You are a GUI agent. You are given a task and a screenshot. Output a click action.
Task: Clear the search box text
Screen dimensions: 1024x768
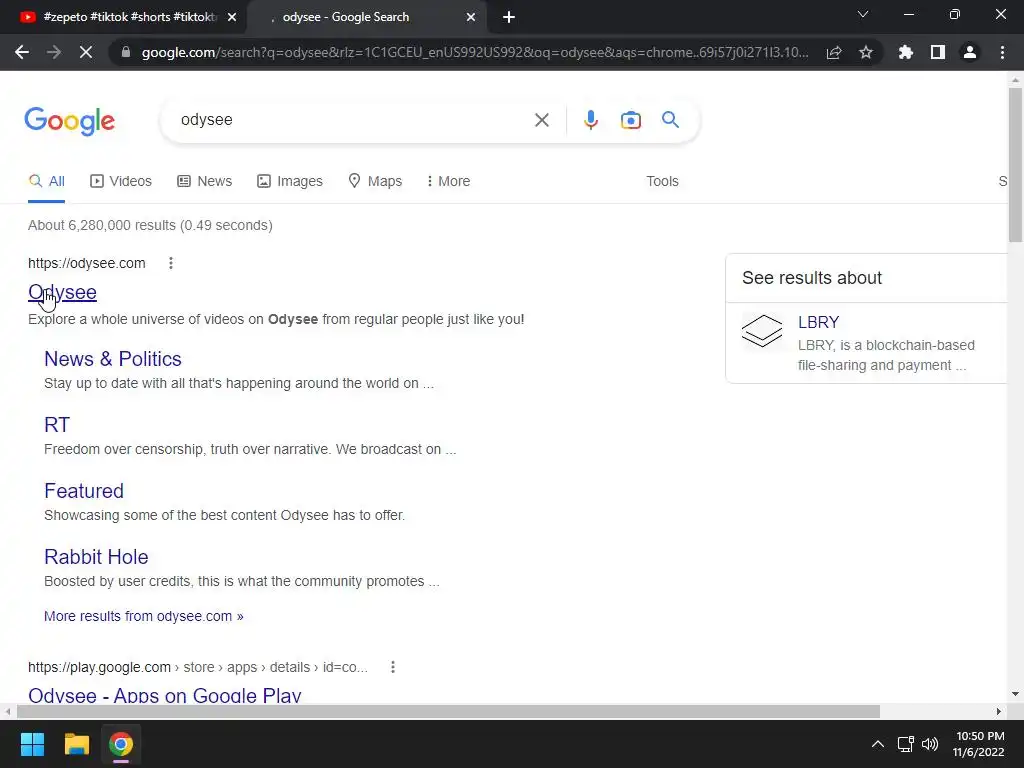tap(541, 120)
